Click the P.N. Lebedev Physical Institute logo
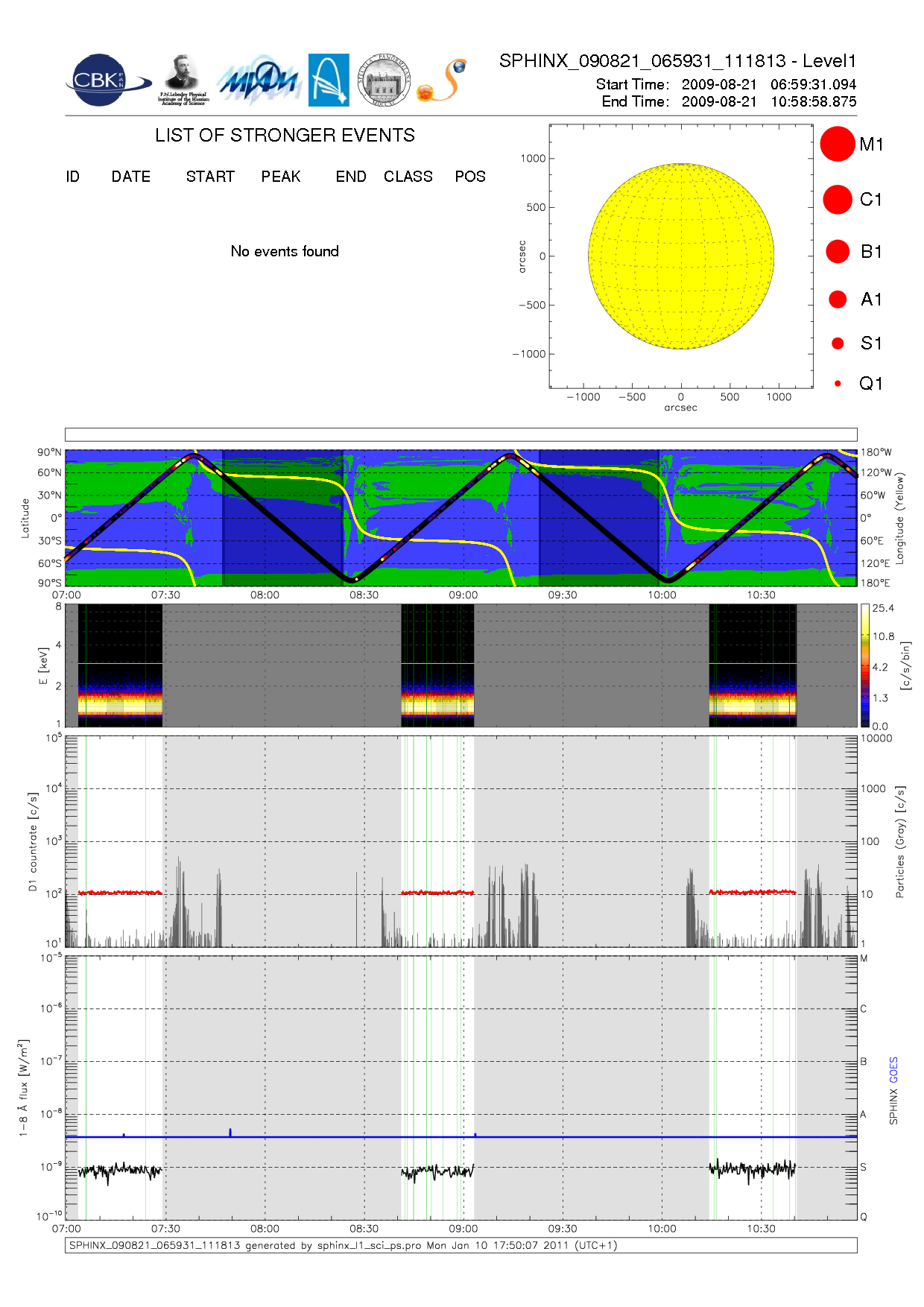 click(183, 80)
